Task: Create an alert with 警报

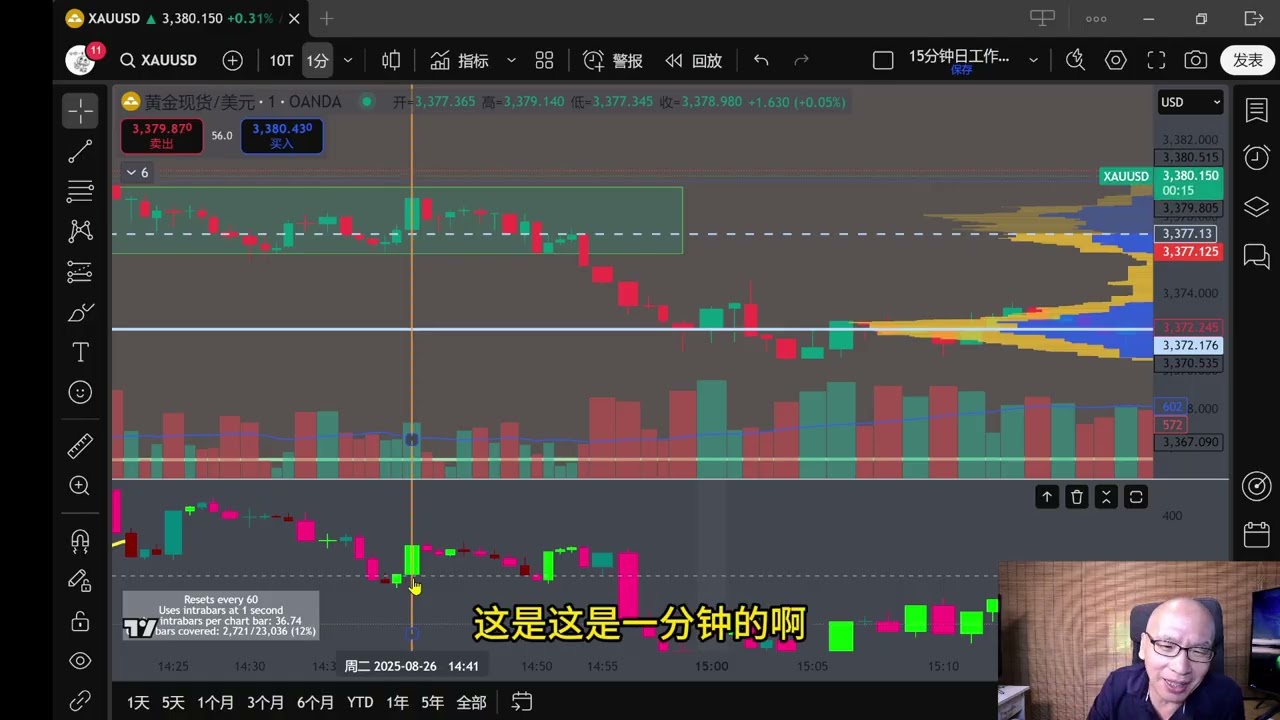Action: click(x=613, y=60)
